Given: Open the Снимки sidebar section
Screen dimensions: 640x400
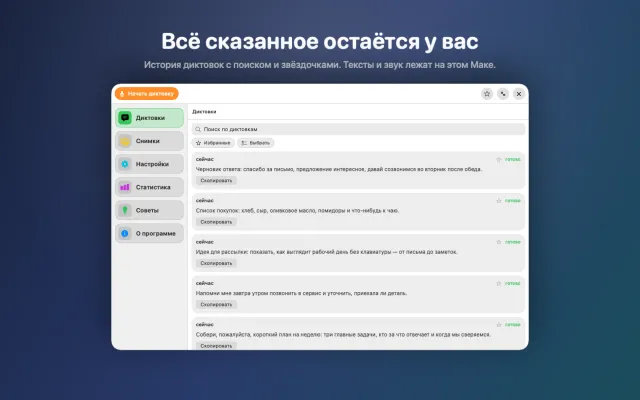Looking at the screenshot, I should [149, 141].
